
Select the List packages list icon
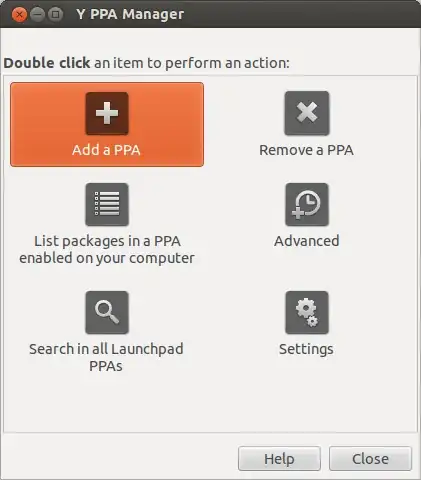(107, 204)
